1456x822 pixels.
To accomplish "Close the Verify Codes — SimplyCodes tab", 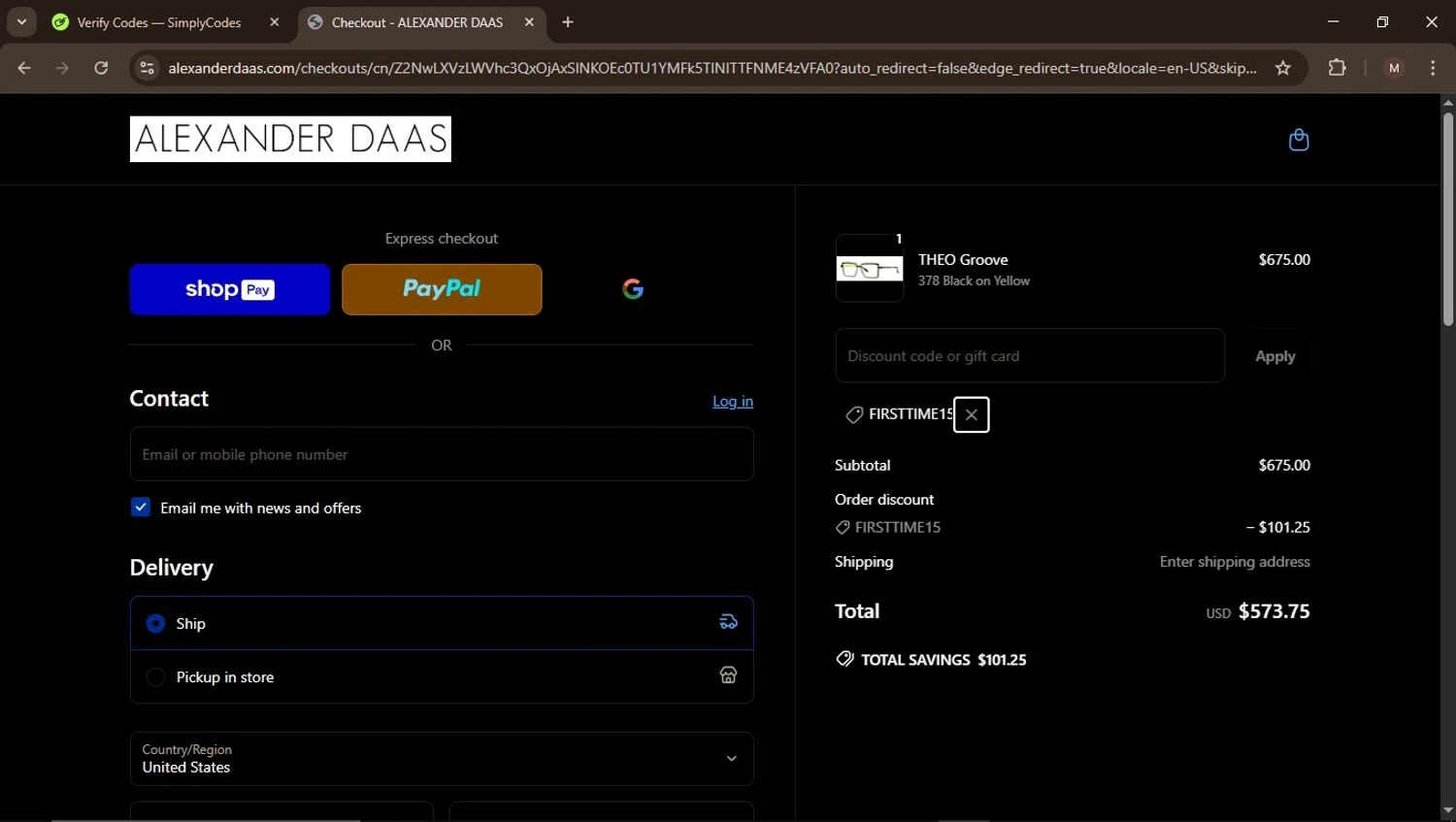I will pyautogui.click(x=275, y=22).
